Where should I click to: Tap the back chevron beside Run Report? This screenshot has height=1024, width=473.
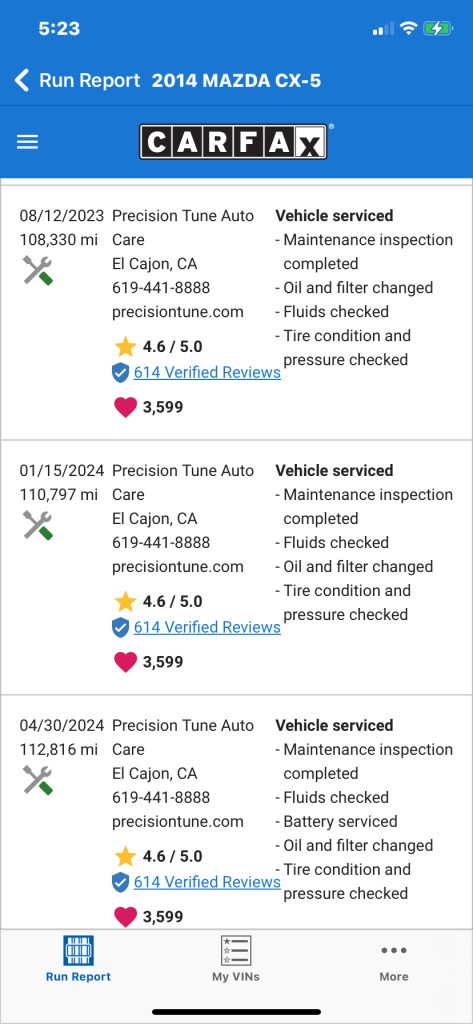point(22,80)
